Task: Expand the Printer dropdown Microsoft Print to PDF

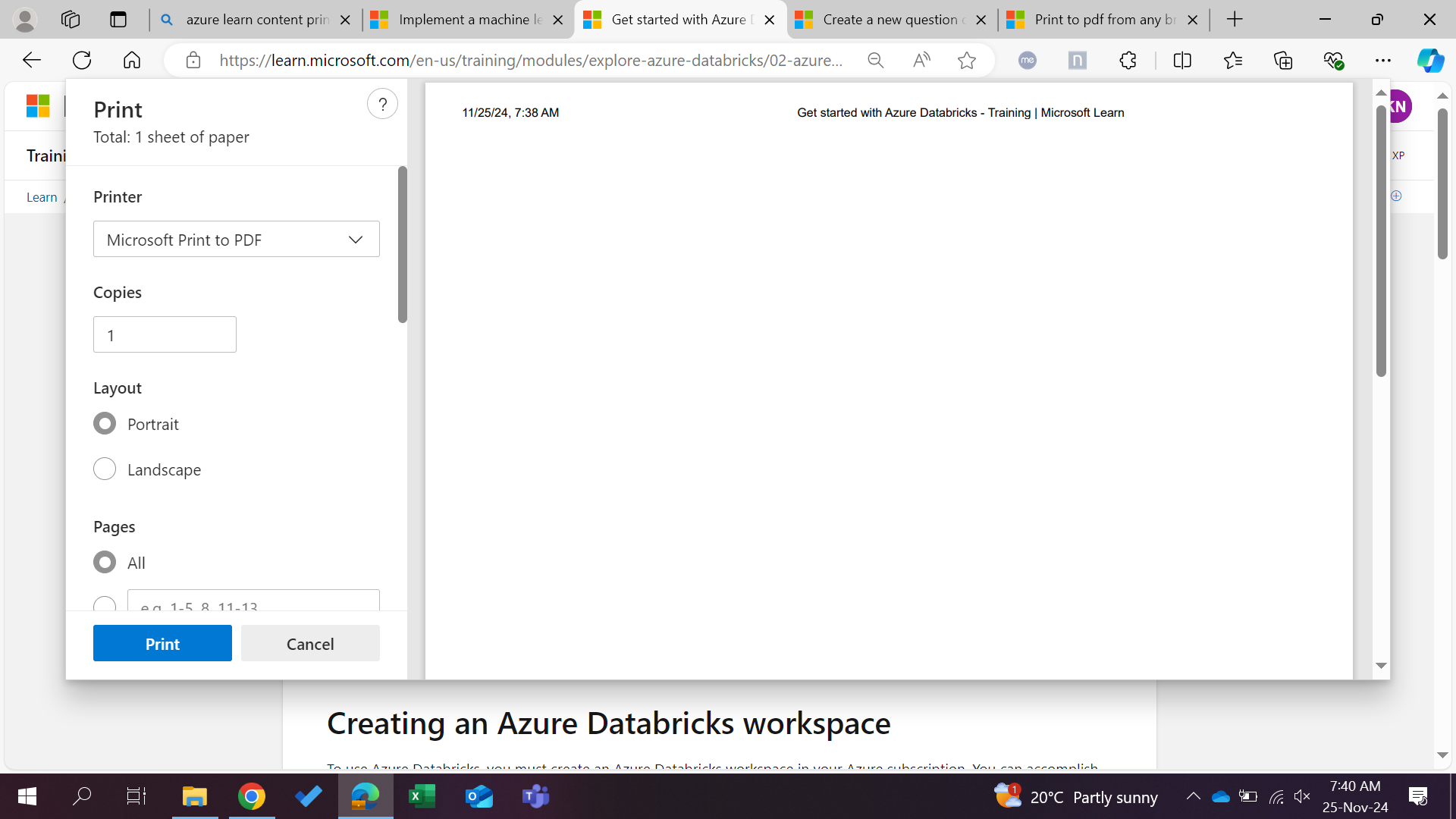Action: [x=237, y=240]
